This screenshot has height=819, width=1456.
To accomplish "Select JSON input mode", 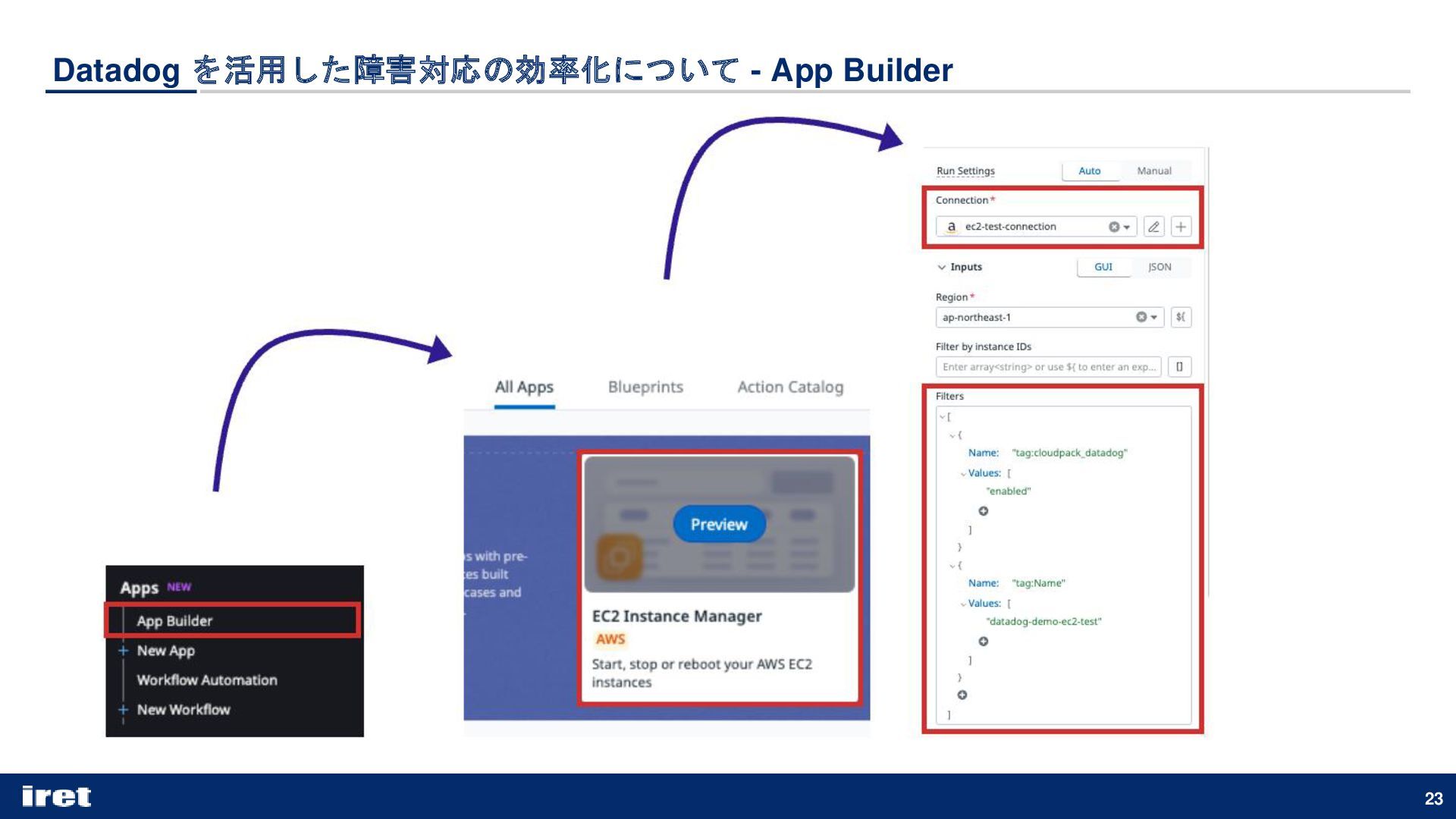I will (x=1159, y=267).
